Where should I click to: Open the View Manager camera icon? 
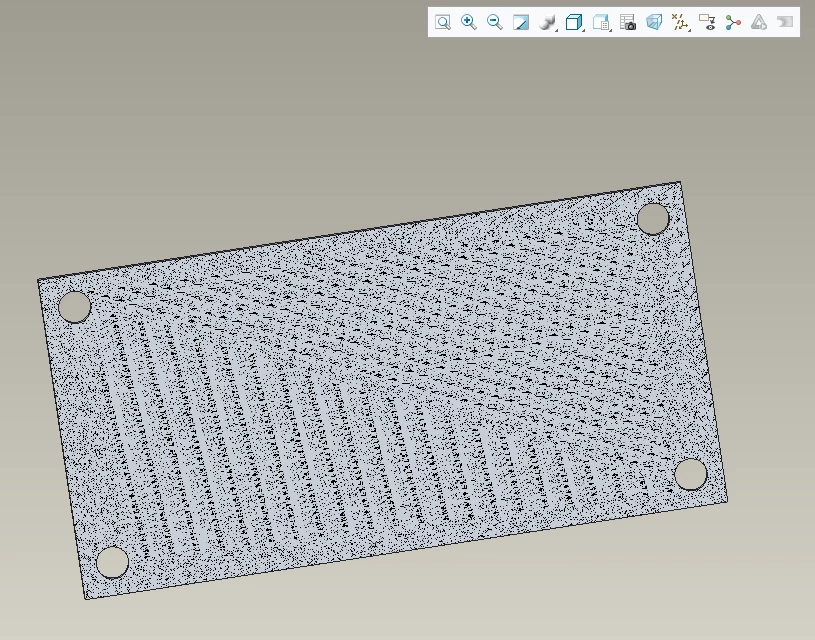click(x=628, y=22)
